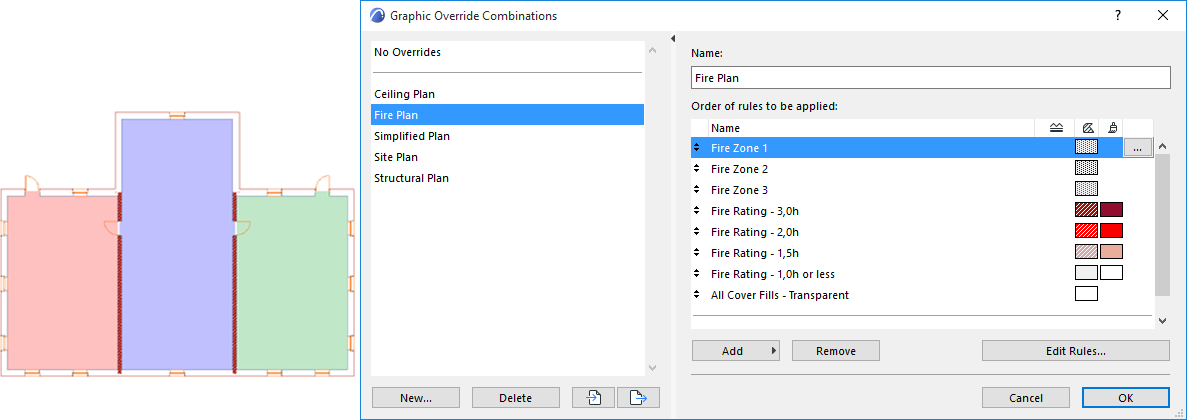Click the Name text field
The image size is (1187, 420).
pyautogui.click(x=930, y=78)
